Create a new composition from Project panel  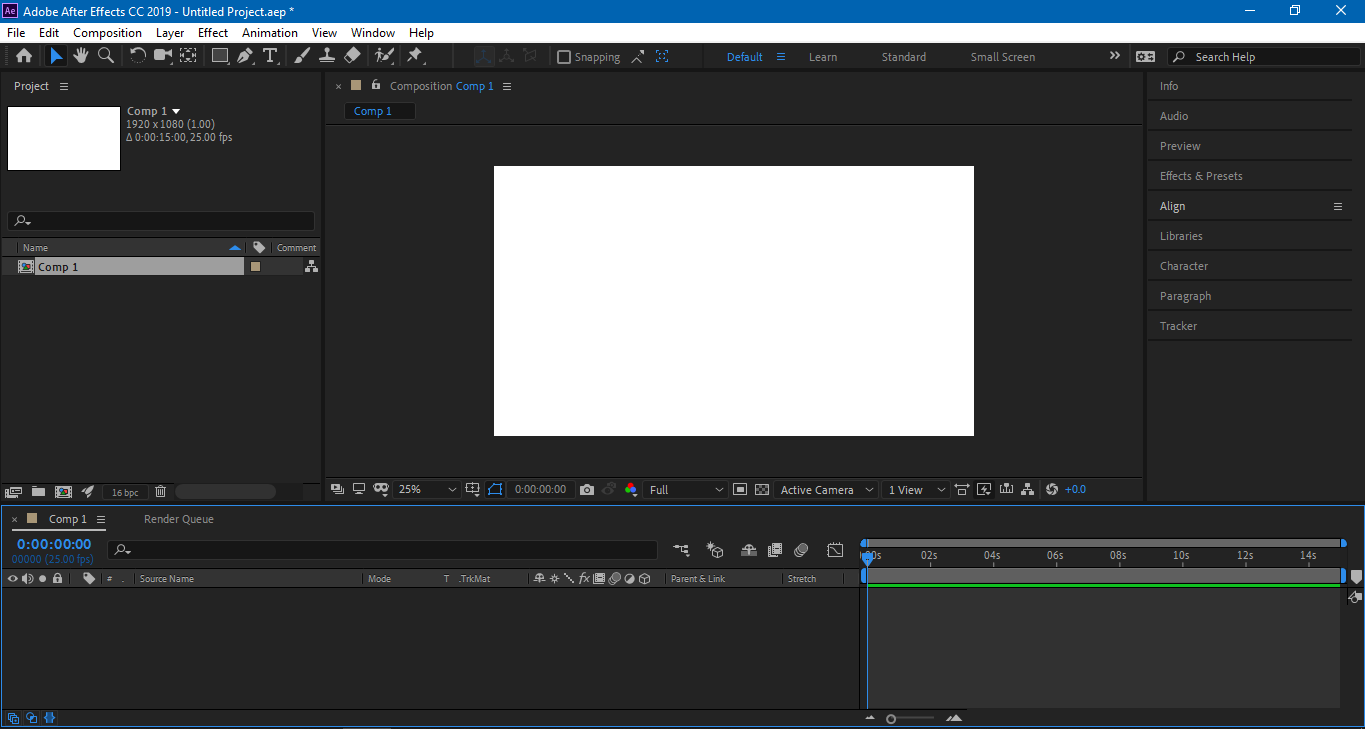[x=63, y=492]
